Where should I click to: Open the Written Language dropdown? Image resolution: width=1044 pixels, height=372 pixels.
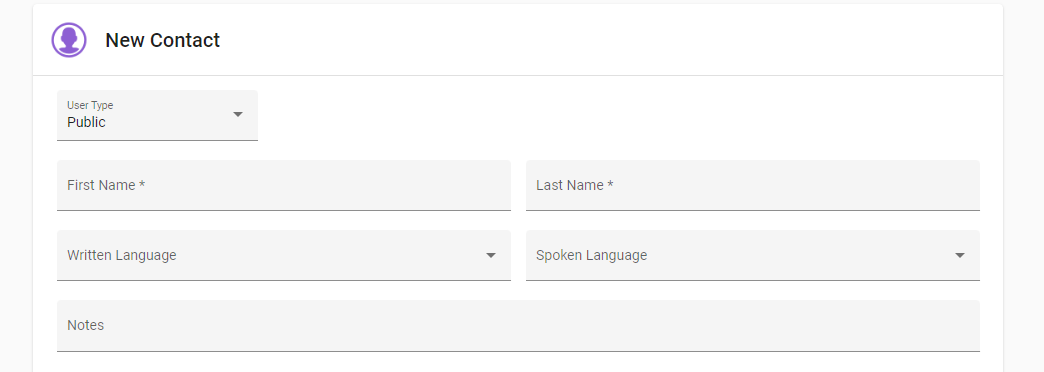point(284,256)
